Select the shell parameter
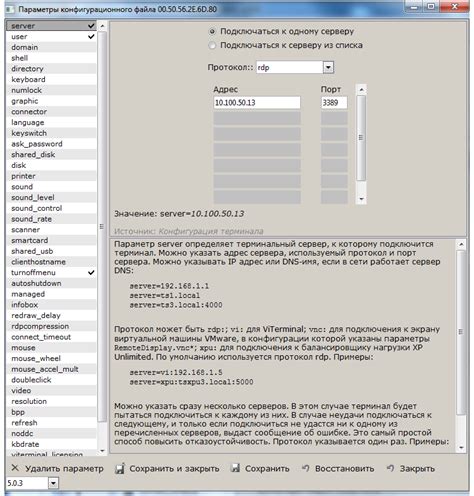 pyautogui.click(x=52, y=58)
